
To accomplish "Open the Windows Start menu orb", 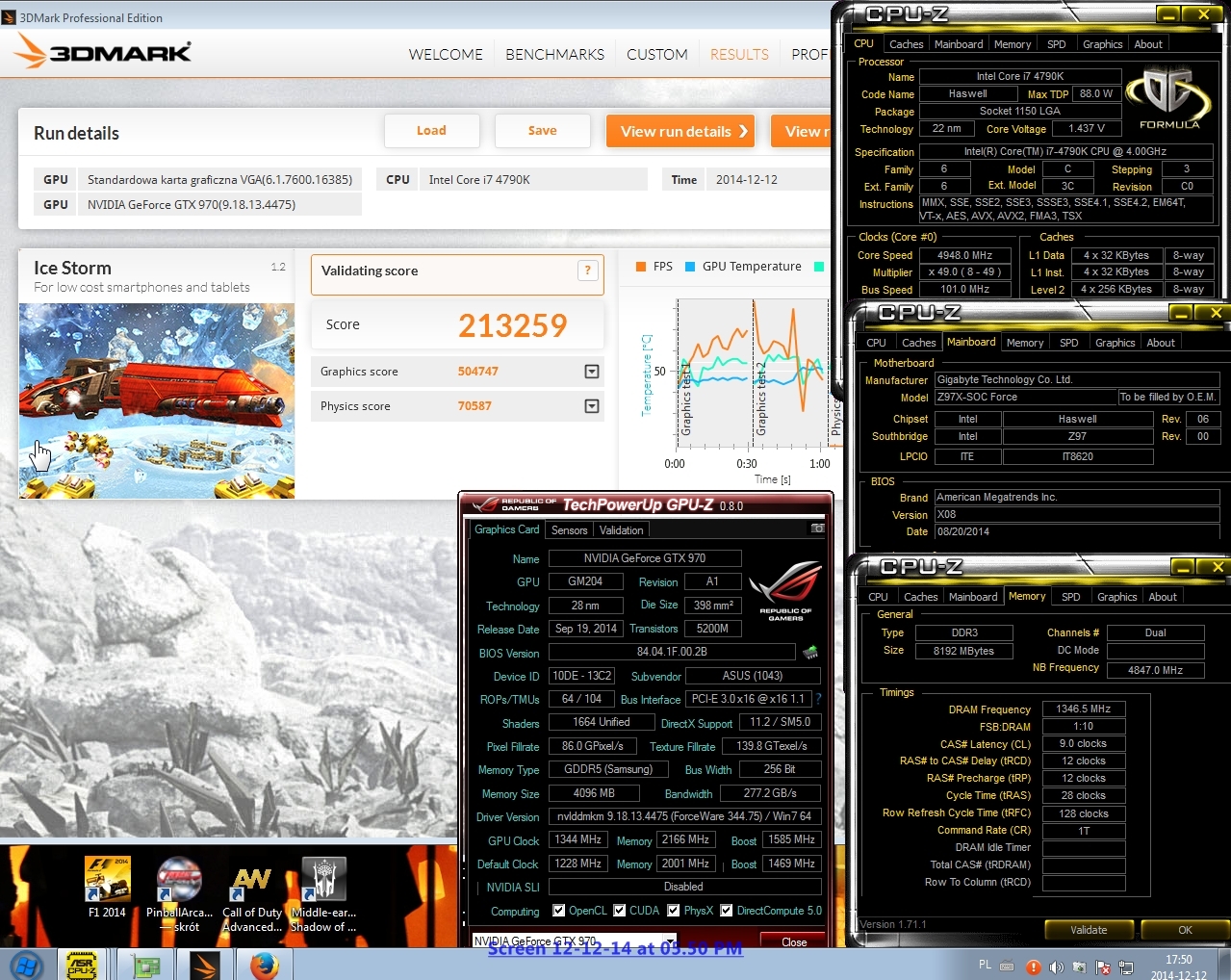I will (x=26, y=965).
